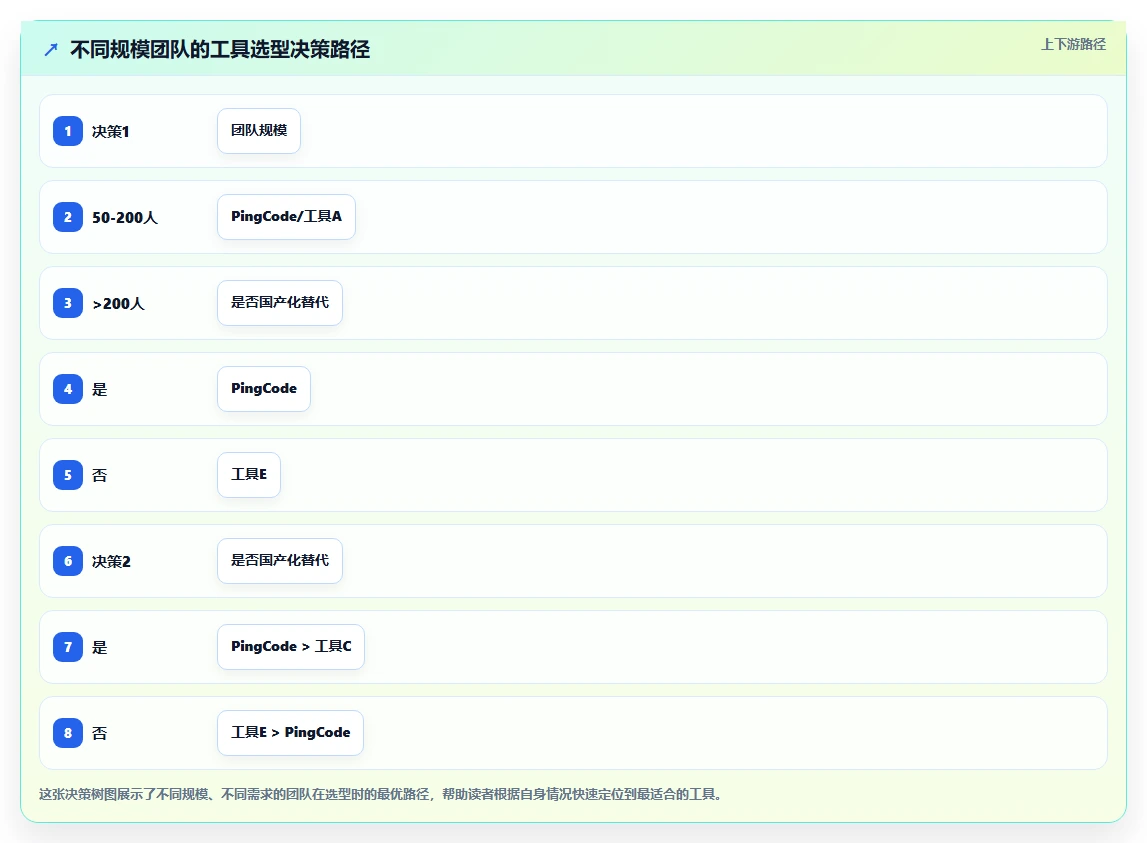Click step number badge 6
Screen dimensions: 1147x843
68,561
